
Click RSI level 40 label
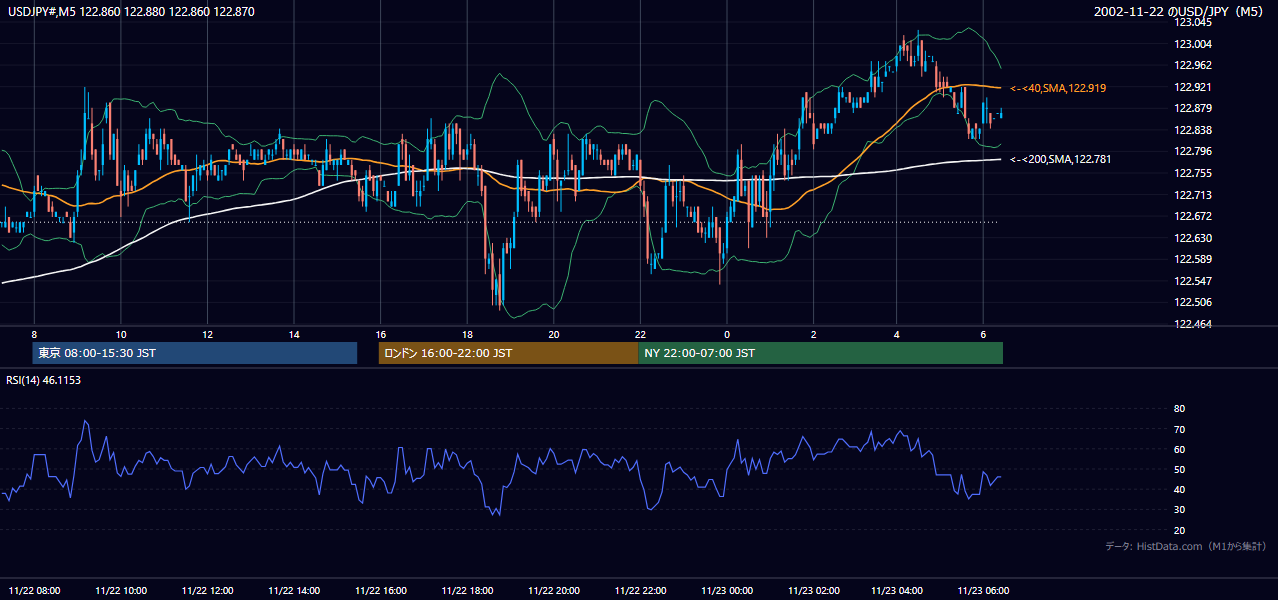1179,489
